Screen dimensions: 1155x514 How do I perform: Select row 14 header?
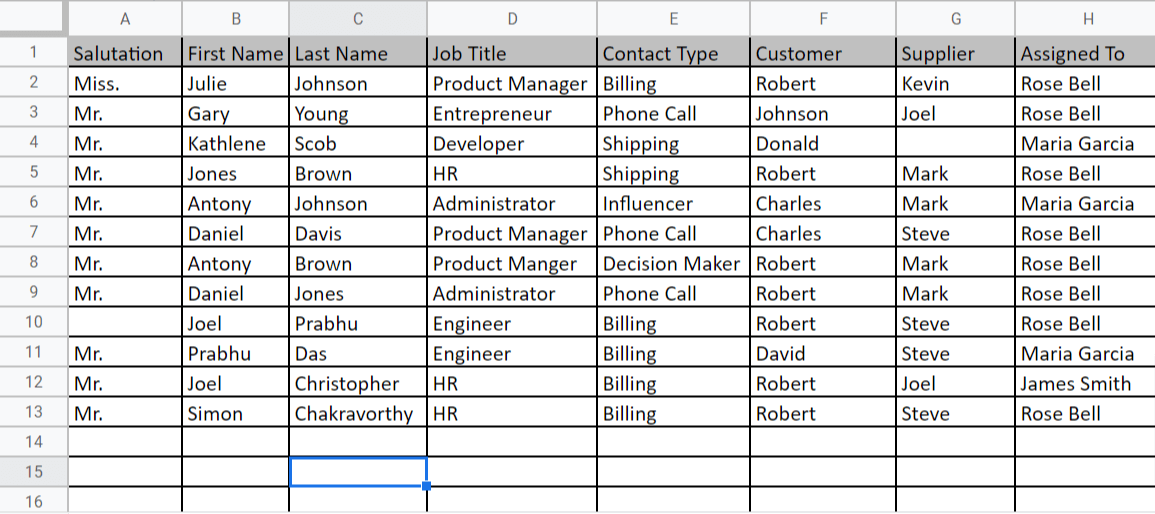point(34,442)
